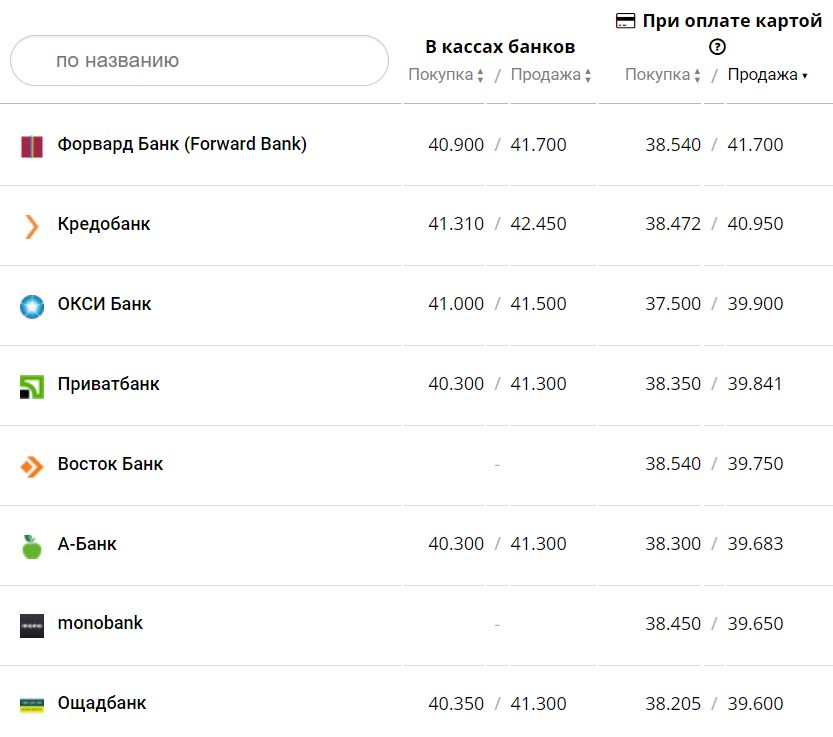Screen dimensions: 833x737
Task: Sort by card Продажа column descending
Action: click(767, 75)
